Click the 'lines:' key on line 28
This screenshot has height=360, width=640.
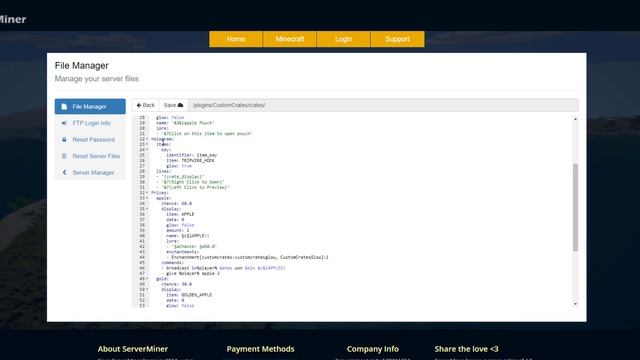164,171
